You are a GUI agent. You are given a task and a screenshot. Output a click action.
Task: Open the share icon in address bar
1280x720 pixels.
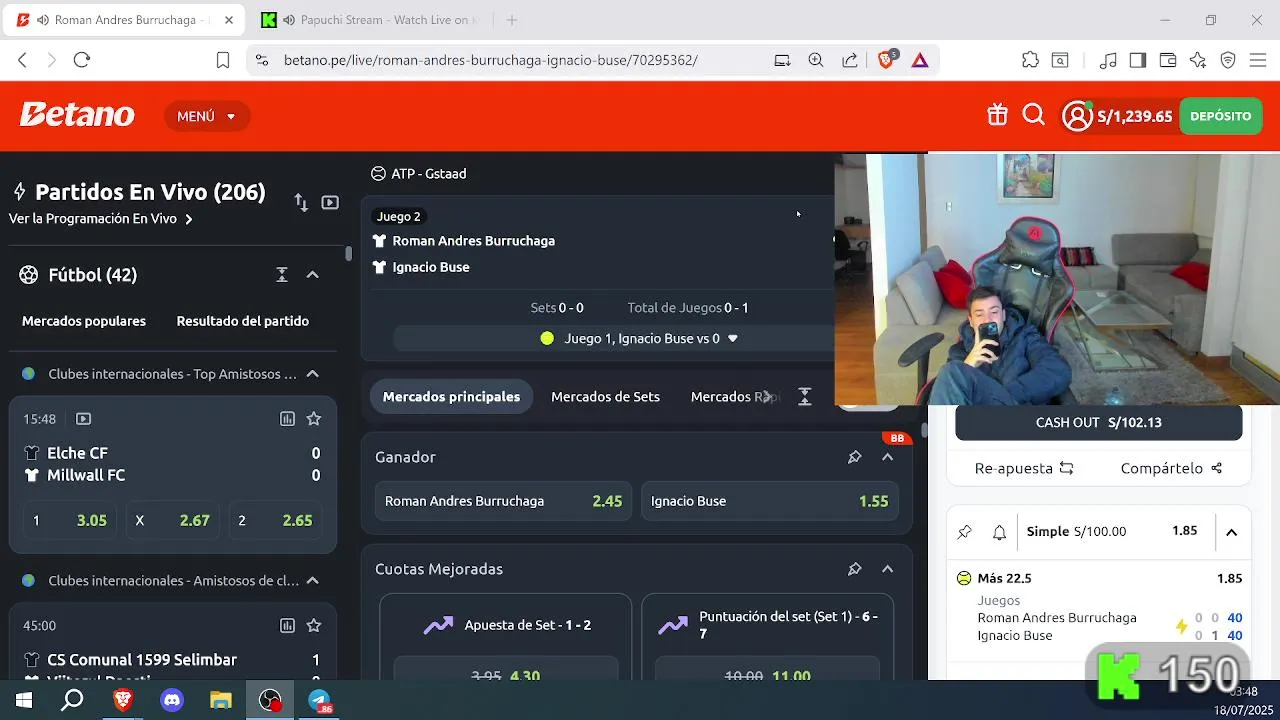(850, 60)
